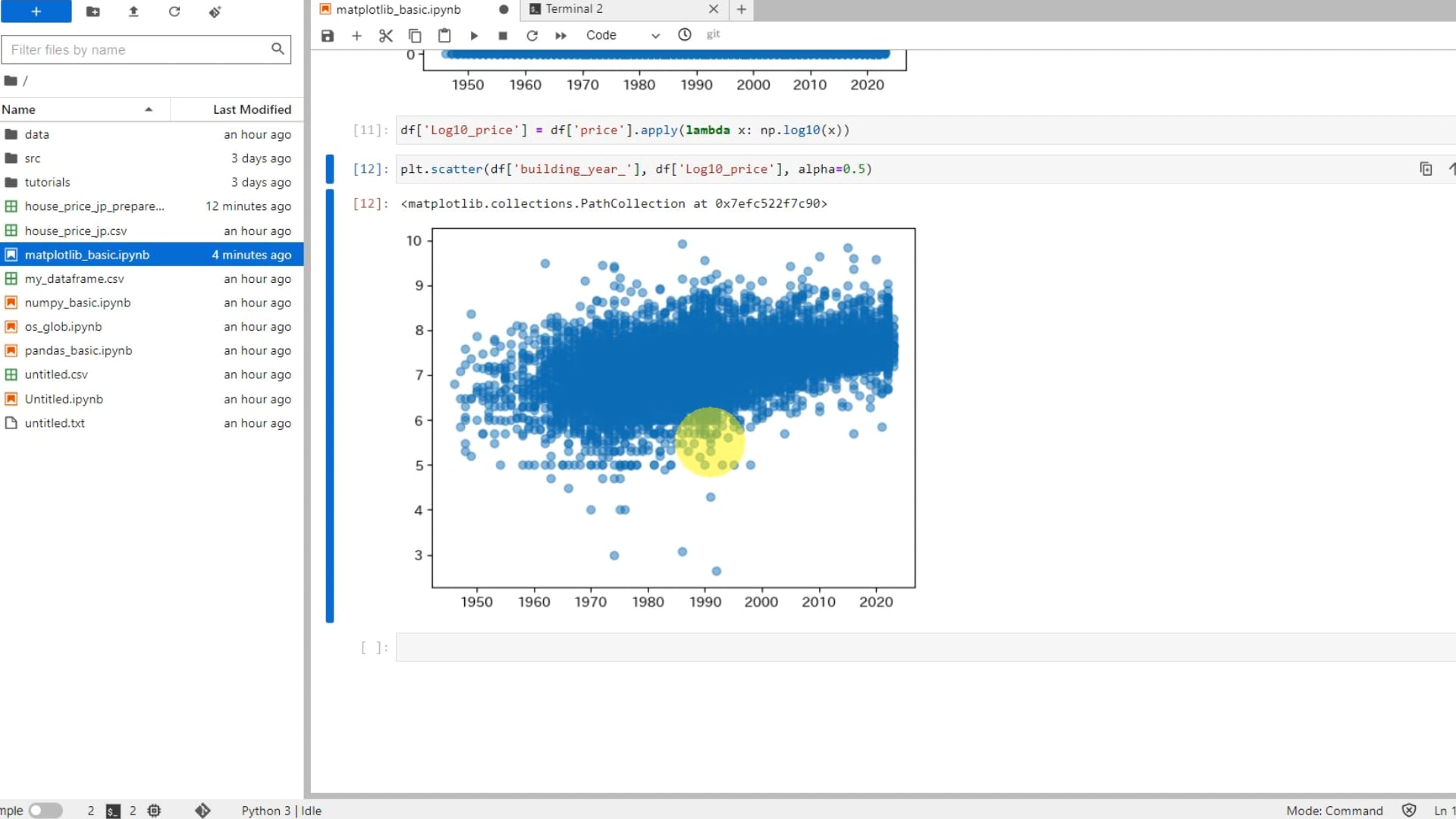Select matplotlib_basic.ipynb in the file list
Image resolution: width=1456 pixels, height=819 pixels.
pos(152,255)
